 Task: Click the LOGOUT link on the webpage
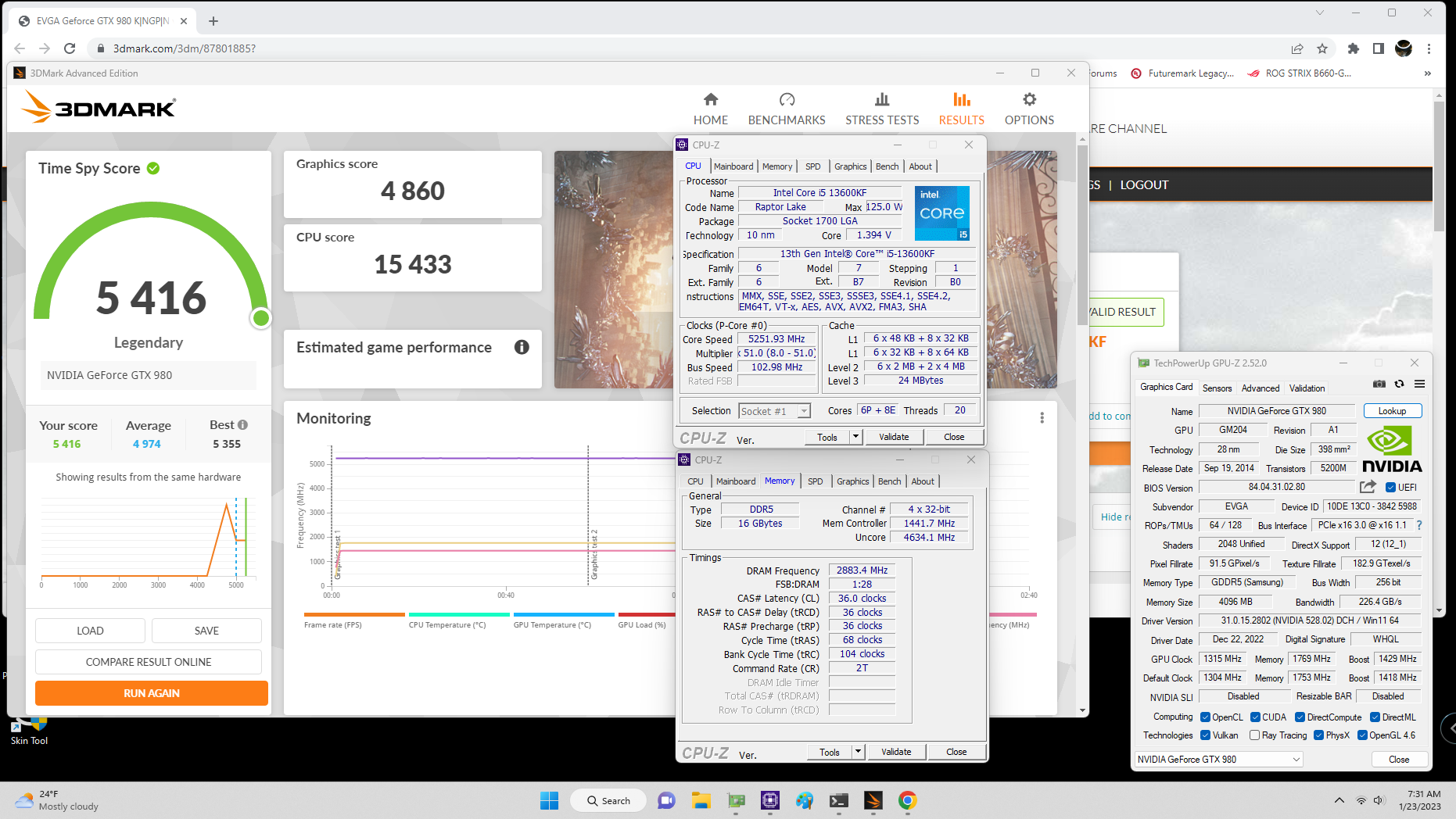tap(1144, 184)
